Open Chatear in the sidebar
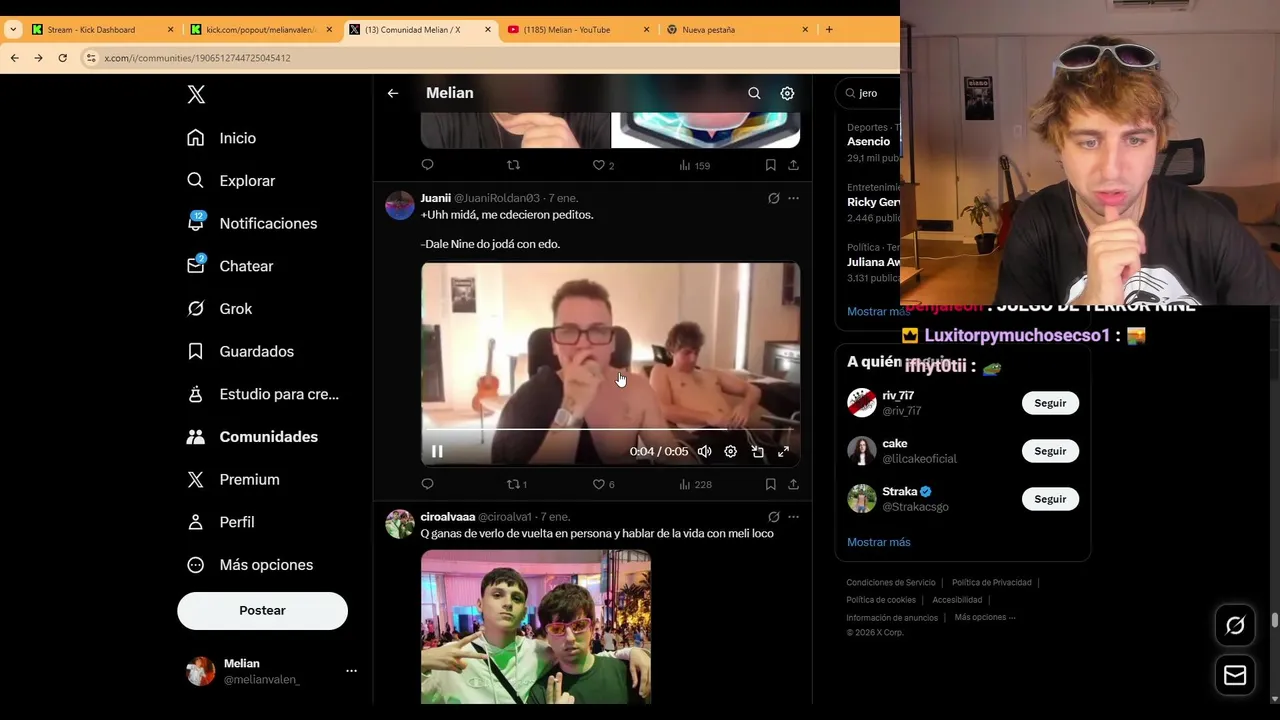This screenshot has width=1280, height=720. [230, 266]
